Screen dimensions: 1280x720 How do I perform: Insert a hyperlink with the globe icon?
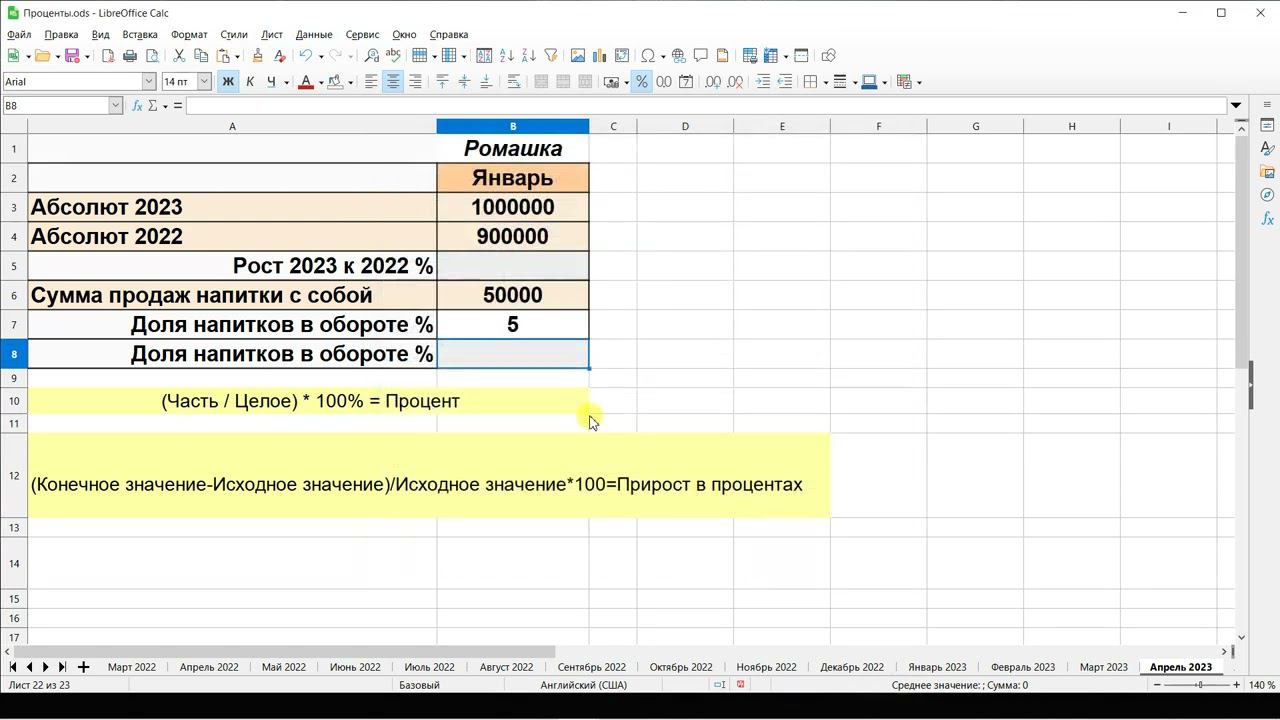(x=678, y=56)
